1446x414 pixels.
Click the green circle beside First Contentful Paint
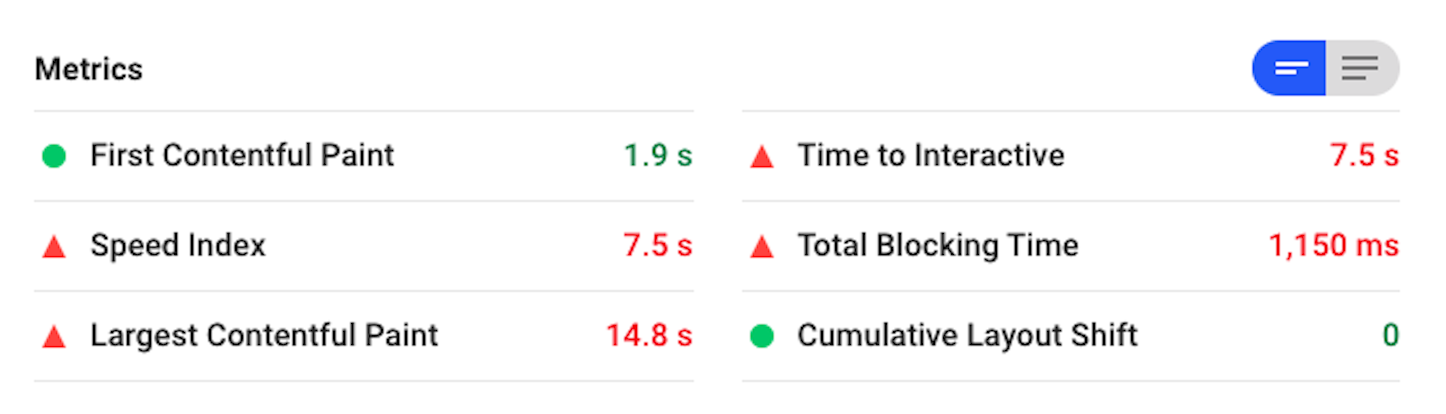(54, 156)
